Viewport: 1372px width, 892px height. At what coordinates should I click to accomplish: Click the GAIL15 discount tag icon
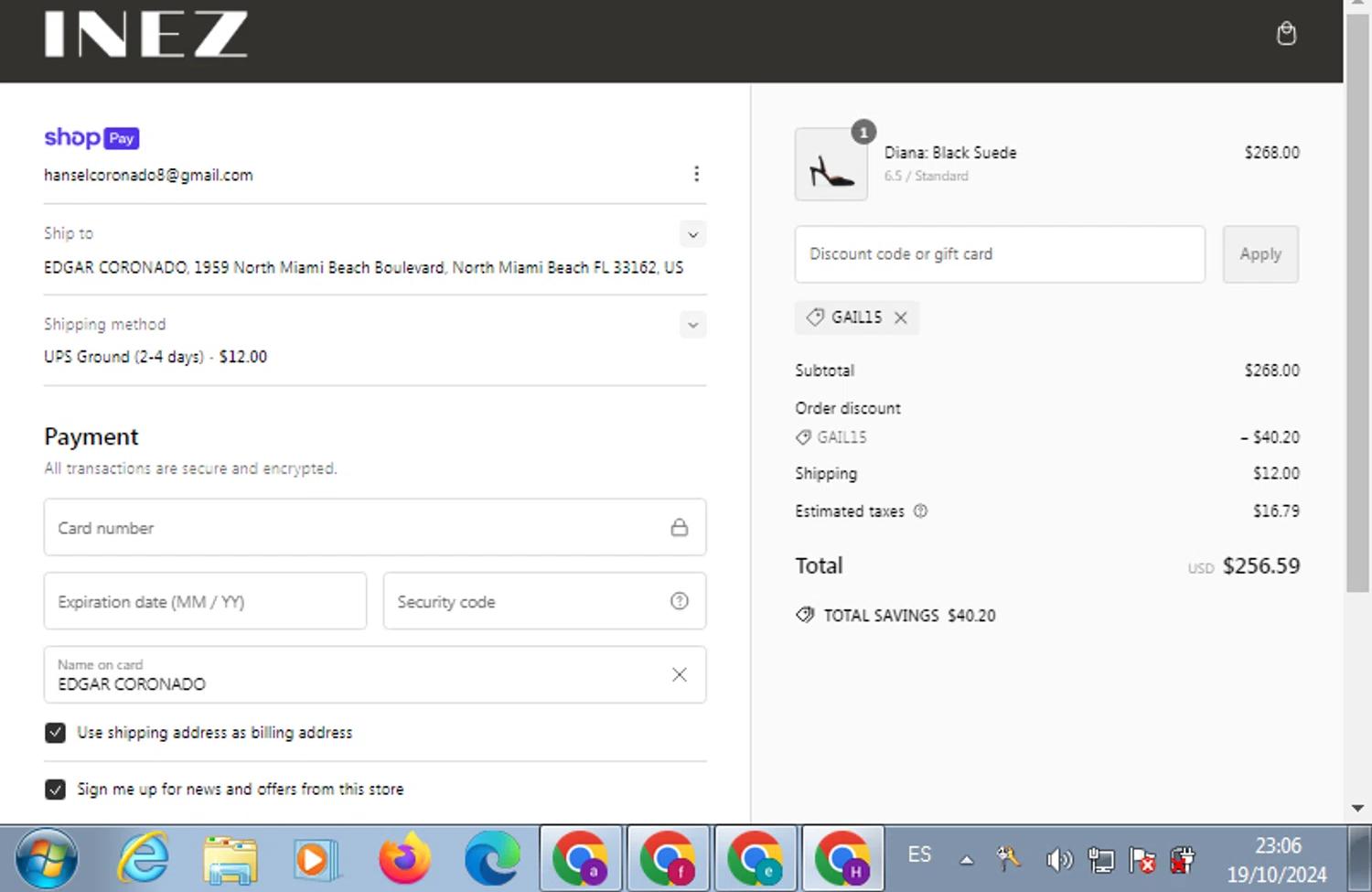(814, 317)
